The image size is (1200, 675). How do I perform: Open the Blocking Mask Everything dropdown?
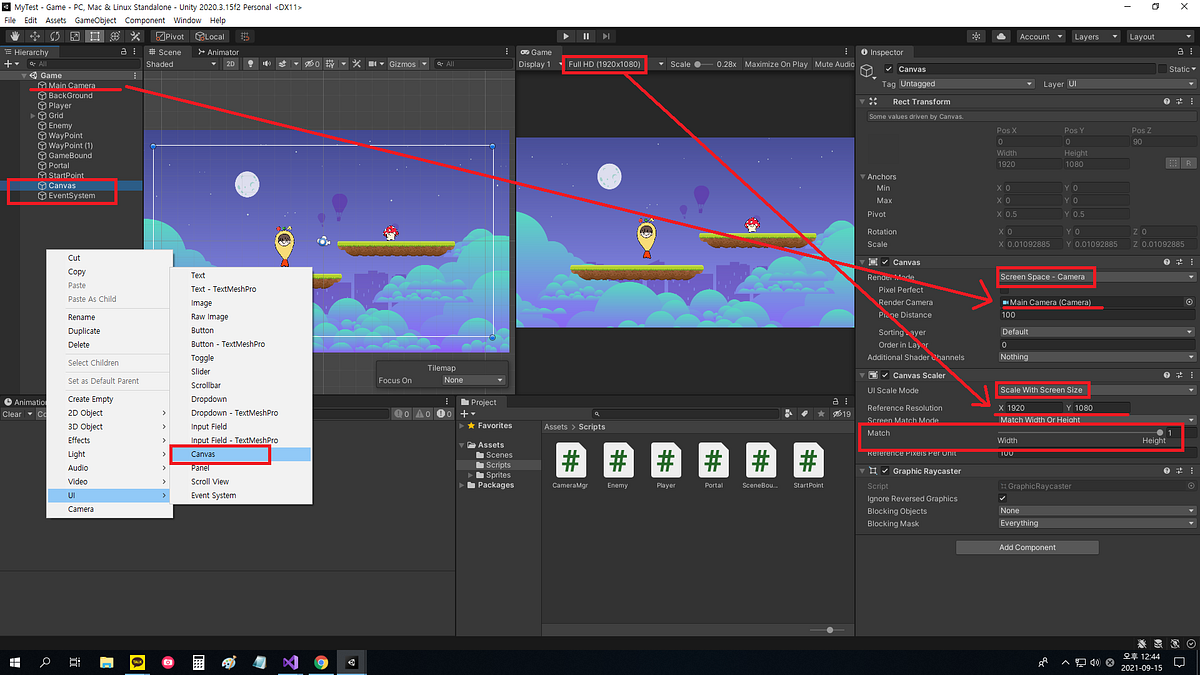(x=1095, y=523)
